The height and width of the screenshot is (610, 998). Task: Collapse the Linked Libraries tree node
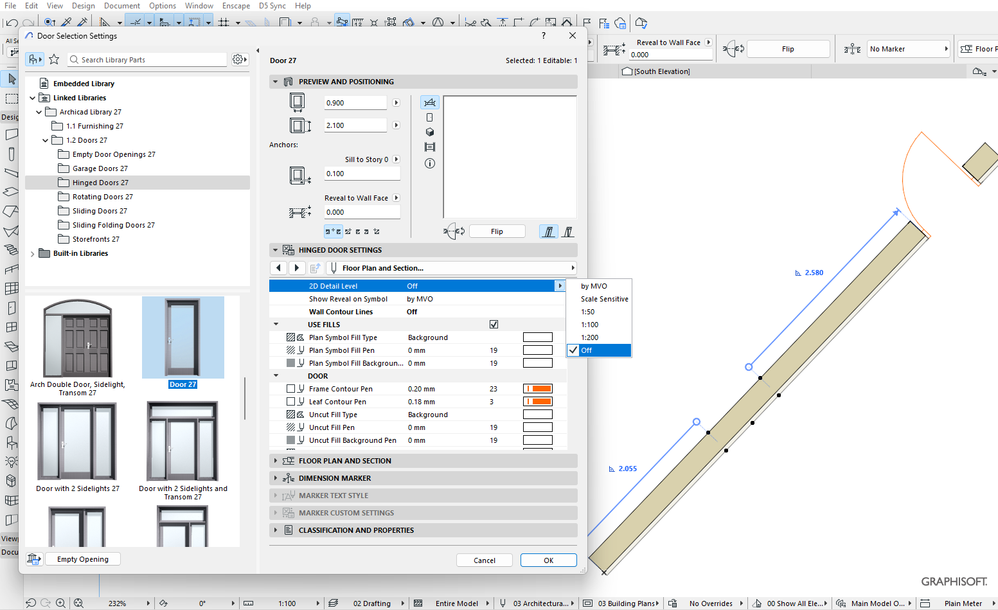tap(32, 98)
